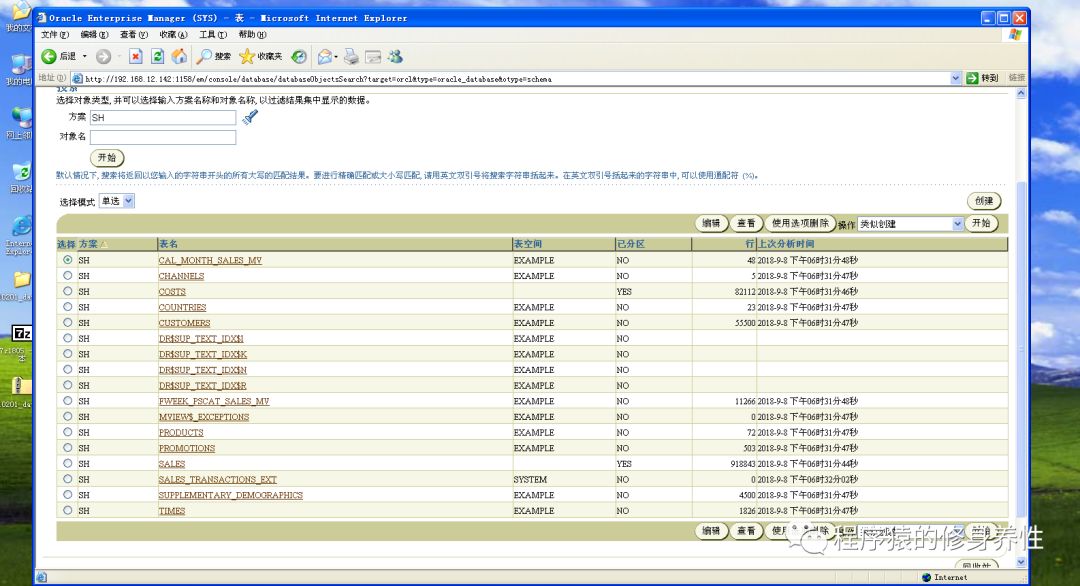
Task: Open the 查看 menu in the menu bar
Action: [132, 33]
